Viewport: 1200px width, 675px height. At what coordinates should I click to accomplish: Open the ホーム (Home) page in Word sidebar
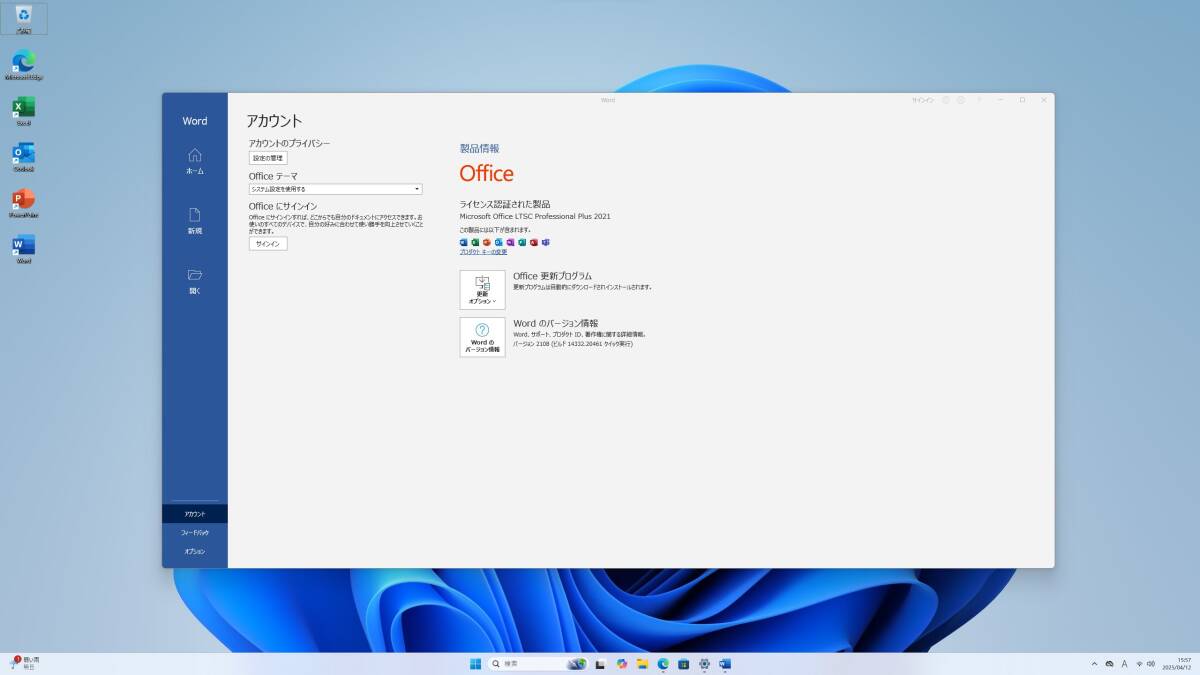195,161
